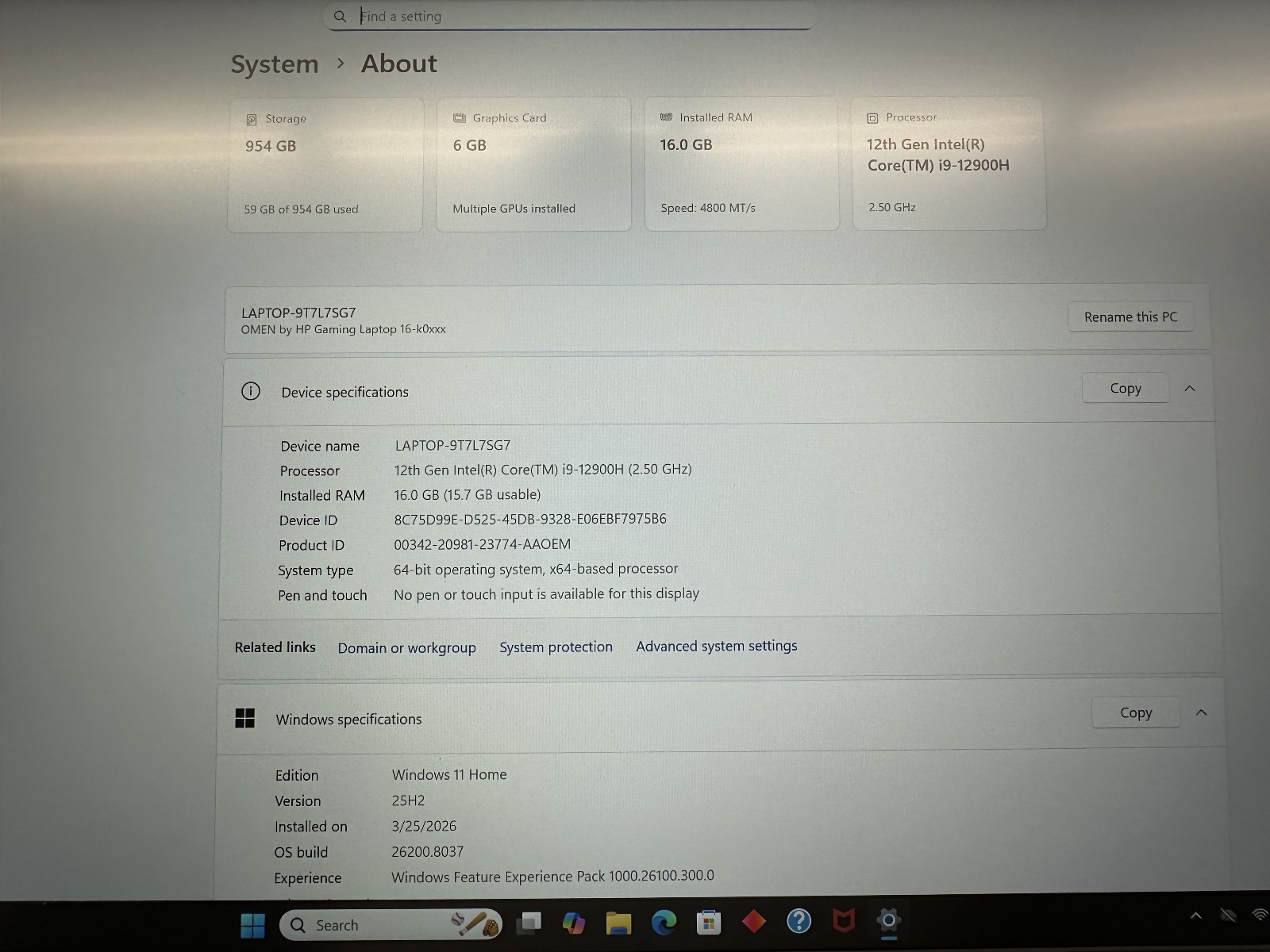Click Rename this PC button

click(1131, 317)
